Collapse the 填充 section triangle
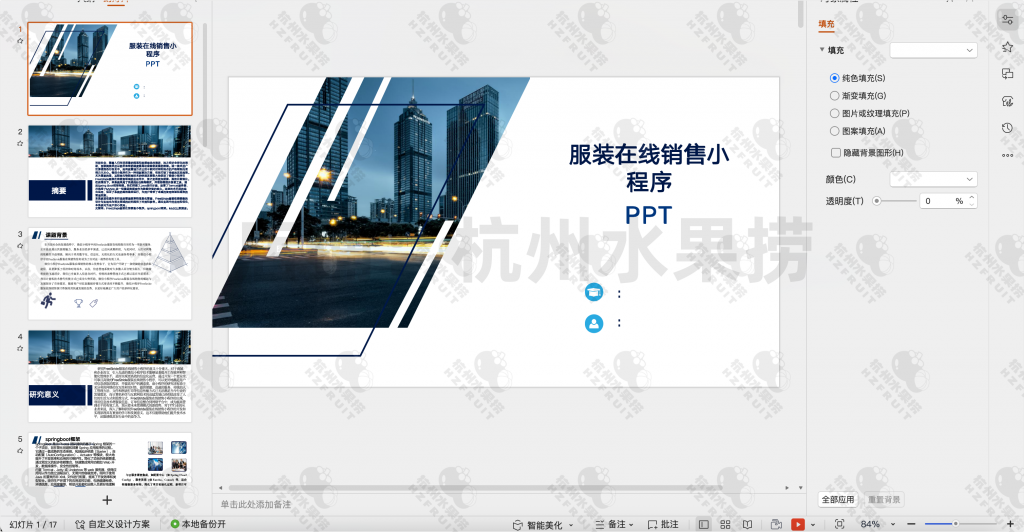Screen dimensions: 1024x532 coord(822,50)
